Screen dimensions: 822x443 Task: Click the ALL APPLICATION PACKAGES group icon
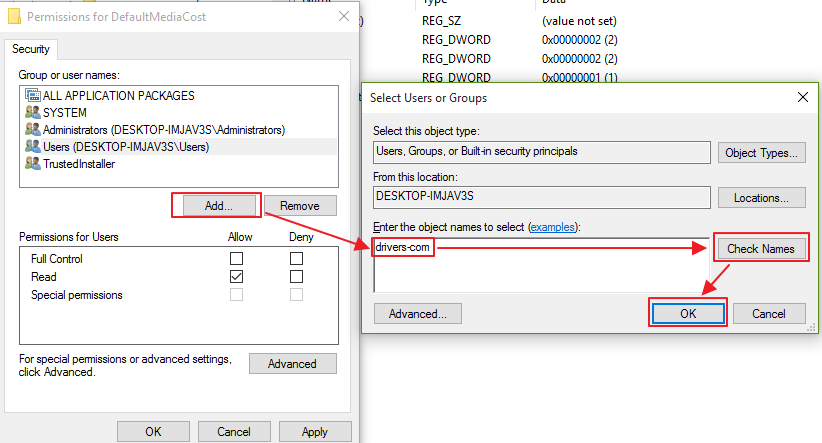pos(33,95)
